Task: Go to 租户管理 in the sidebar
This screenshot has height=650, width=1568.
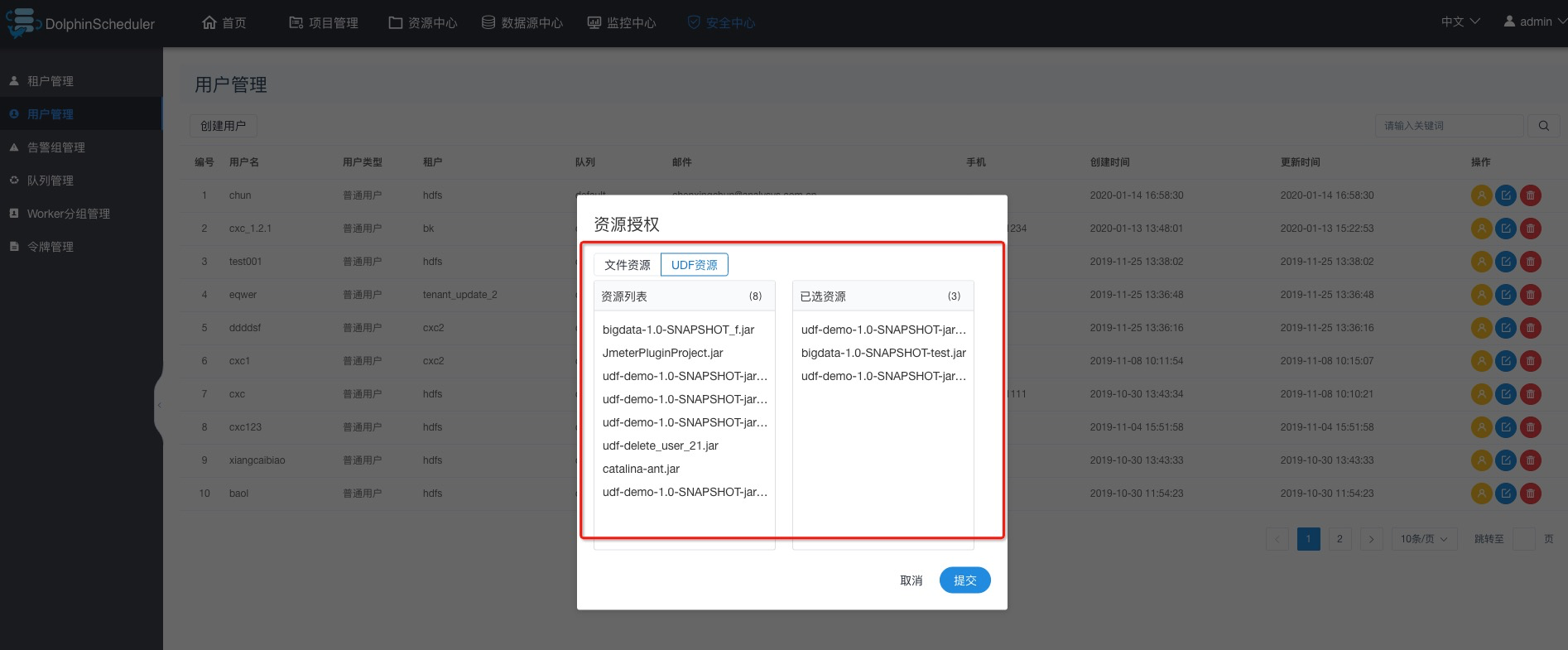Action: point(81,81)
